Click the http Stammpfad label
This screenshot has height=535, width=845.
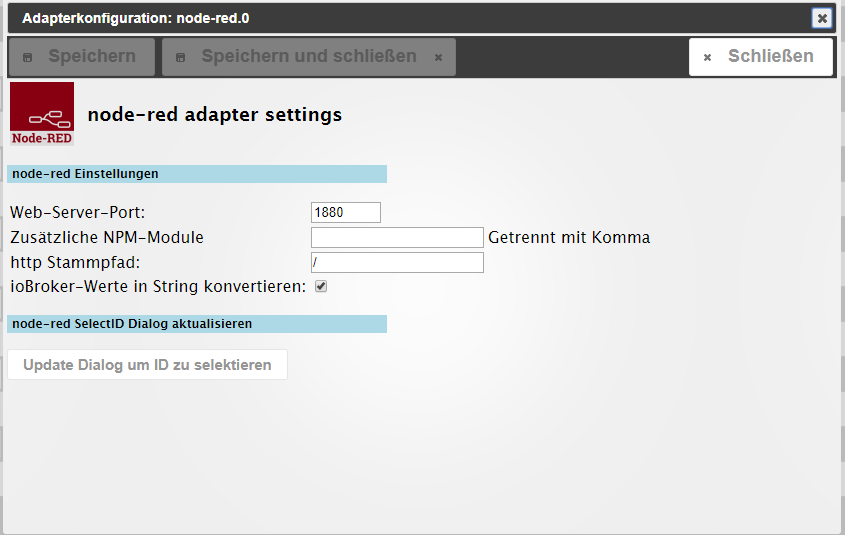point(75,262)
